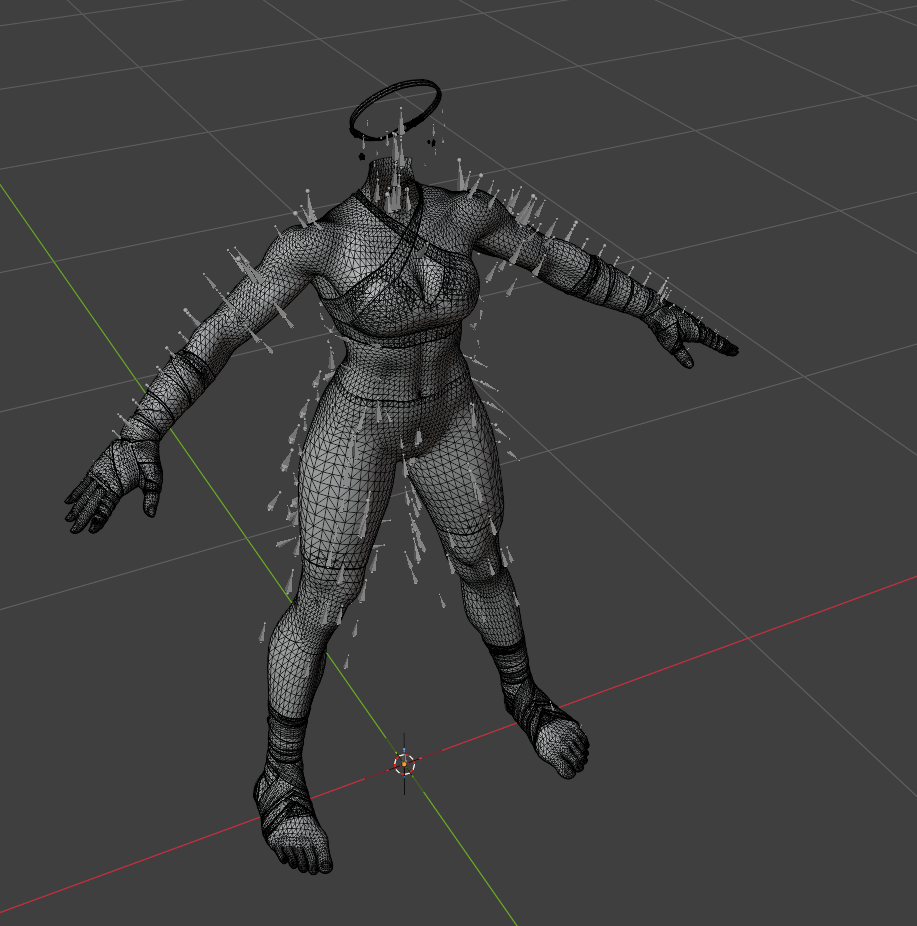Click the 3D cursor at the world origin
This screenshot has width=917, height=926.
404,764
